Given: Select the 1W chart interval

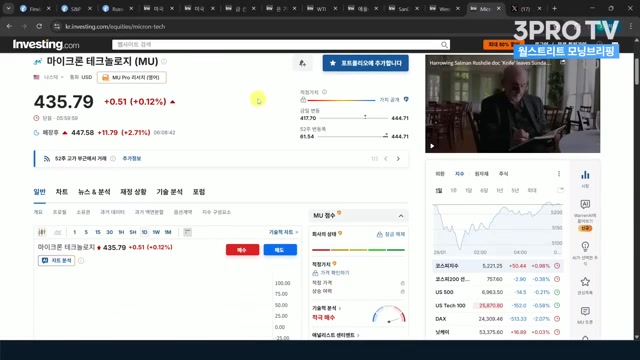Looking at the screenshot, I should [x=156, y=232].
